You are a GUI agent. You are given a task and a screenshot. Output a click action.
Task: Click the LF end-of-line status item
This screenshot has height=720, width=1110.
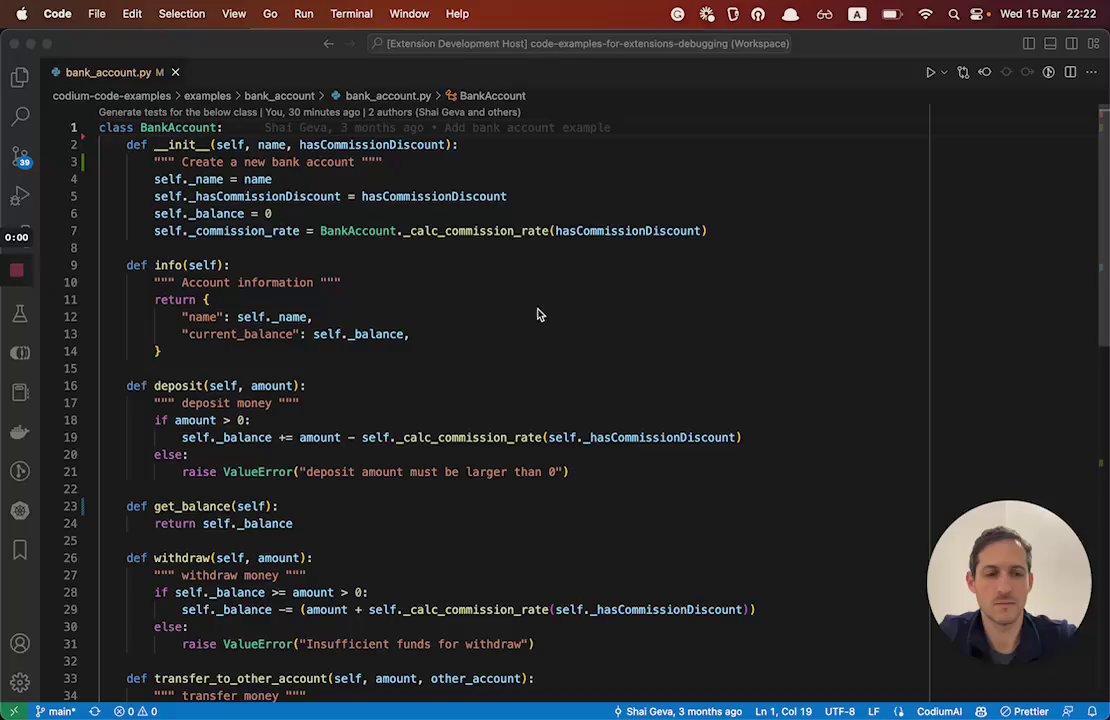tap(874, 712)
